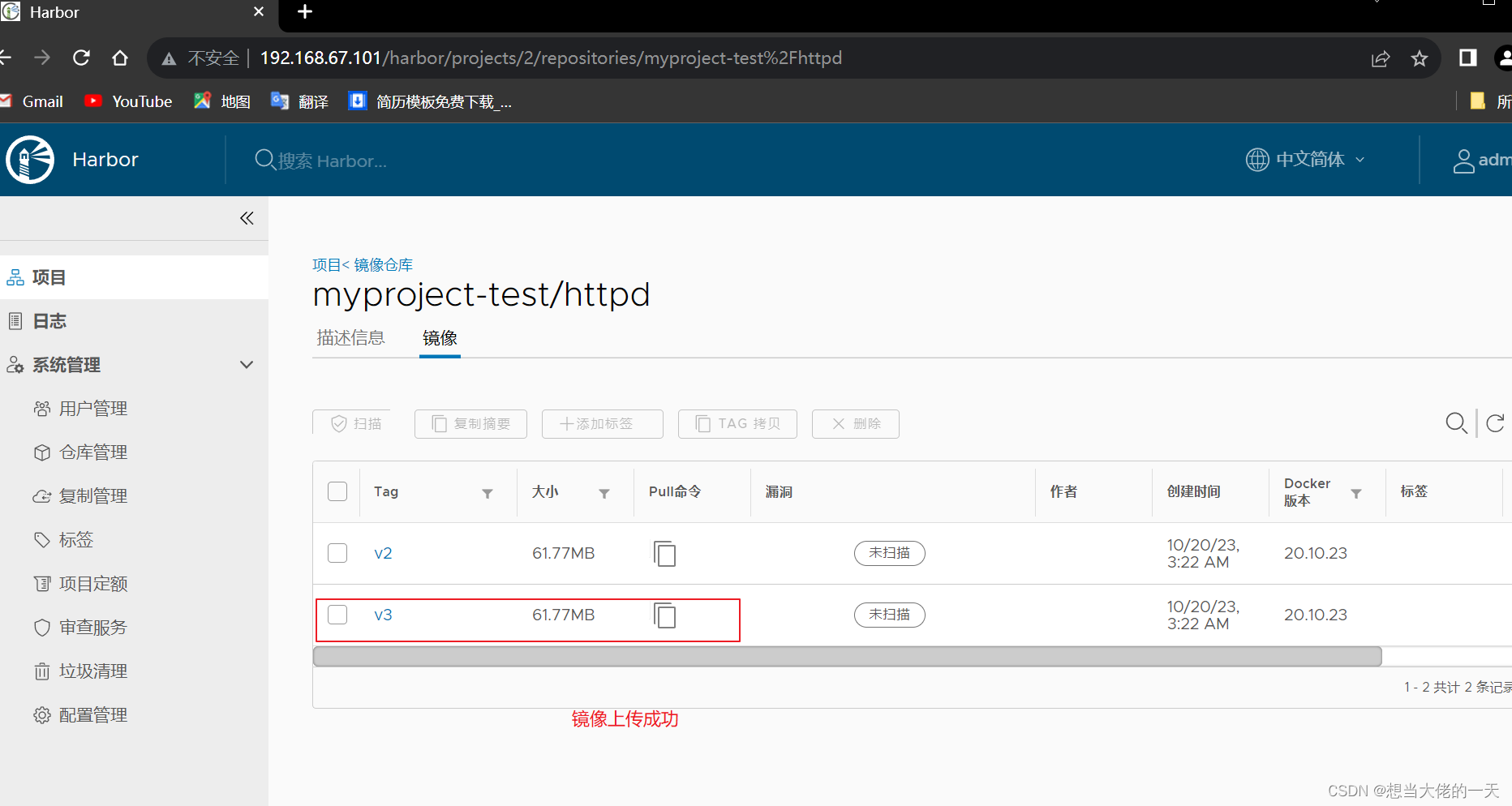Open the 翻译 translate bookmark
The height and width of the screenshot is (806, 1512).
300,101
